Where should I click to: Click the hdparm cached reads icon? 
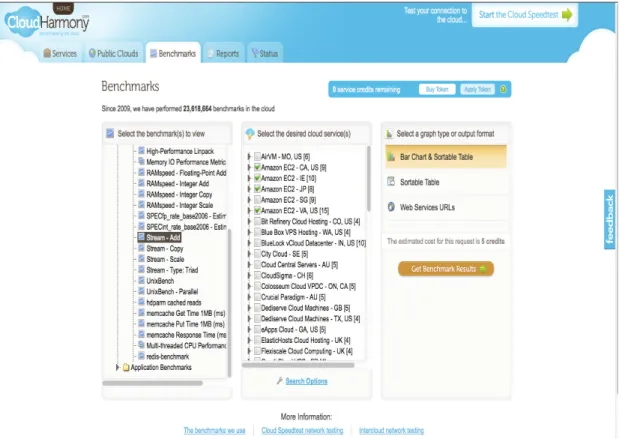[x=141, y=302]
